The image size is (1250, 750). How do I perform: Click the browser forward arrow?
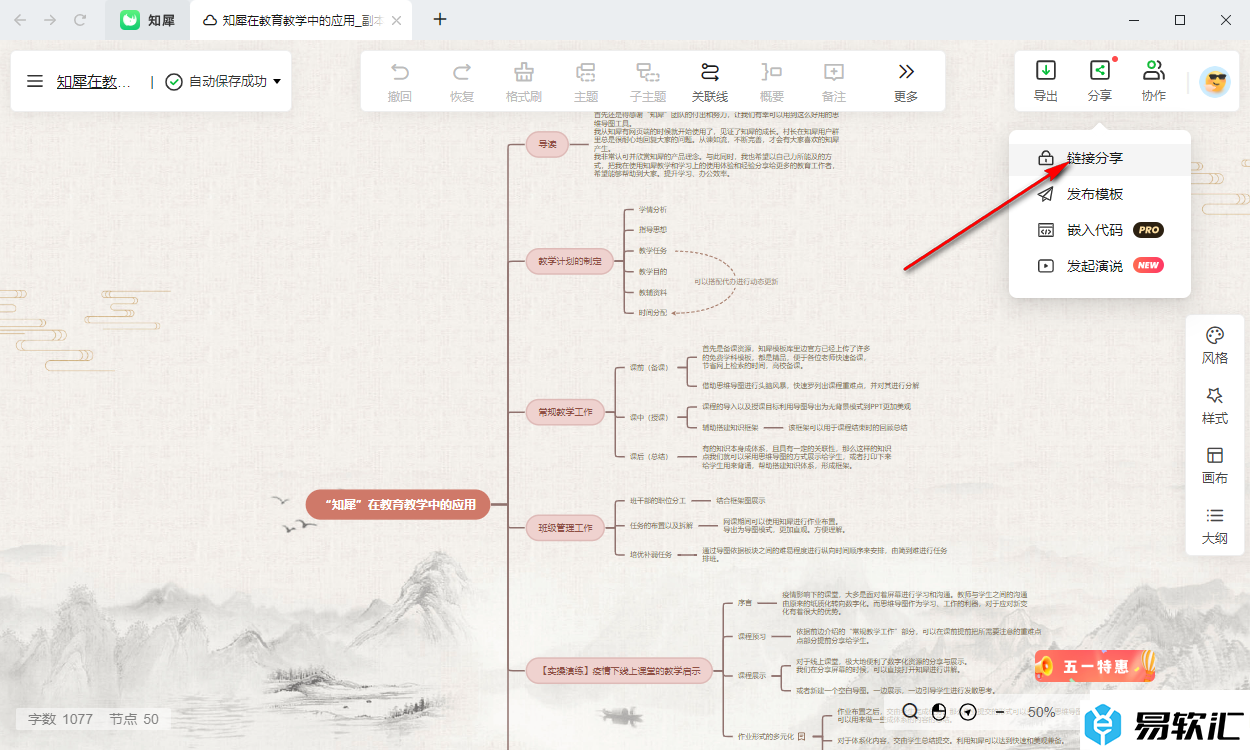tap(50, 20)
